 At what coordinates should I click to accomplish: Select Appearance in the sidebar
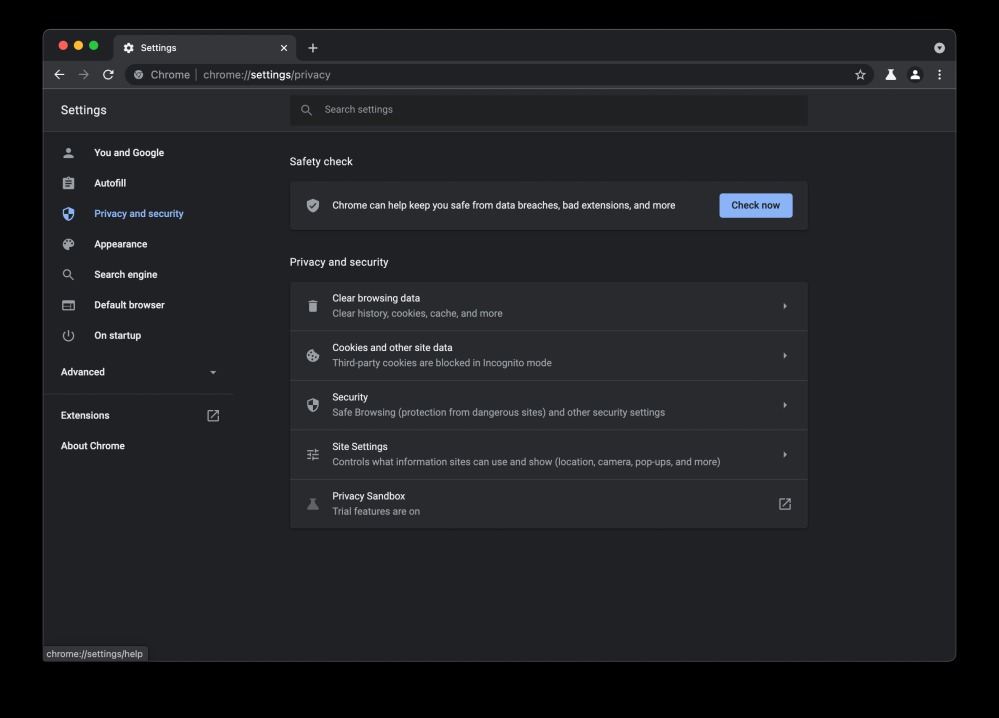coord(120,244)
